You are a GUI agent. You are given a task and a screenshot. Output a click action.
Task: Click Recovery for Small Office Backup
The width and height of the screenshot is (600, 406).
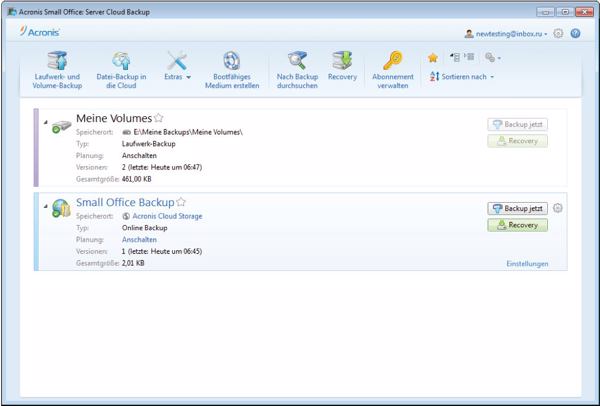(x=517, y=225)
